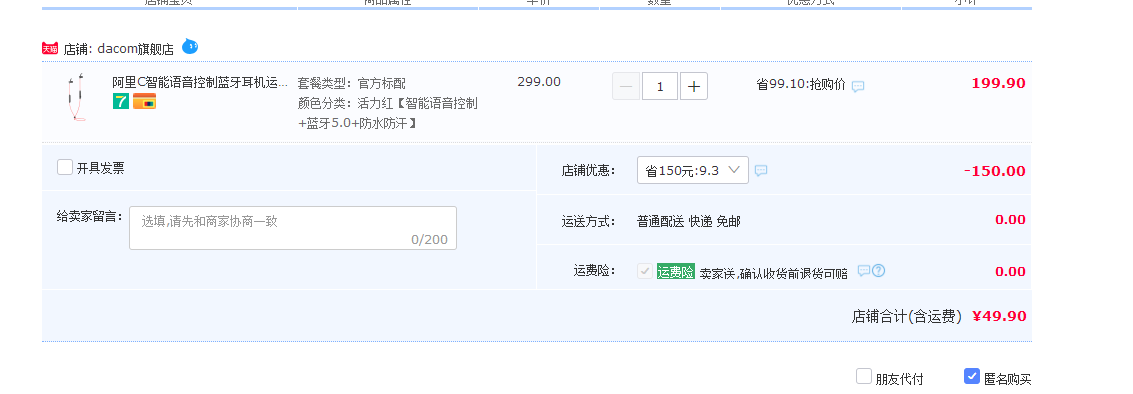Click the help question mark icon for 运费险
The height and width of the screenshot is (394, 1133).
coord(879,270)
